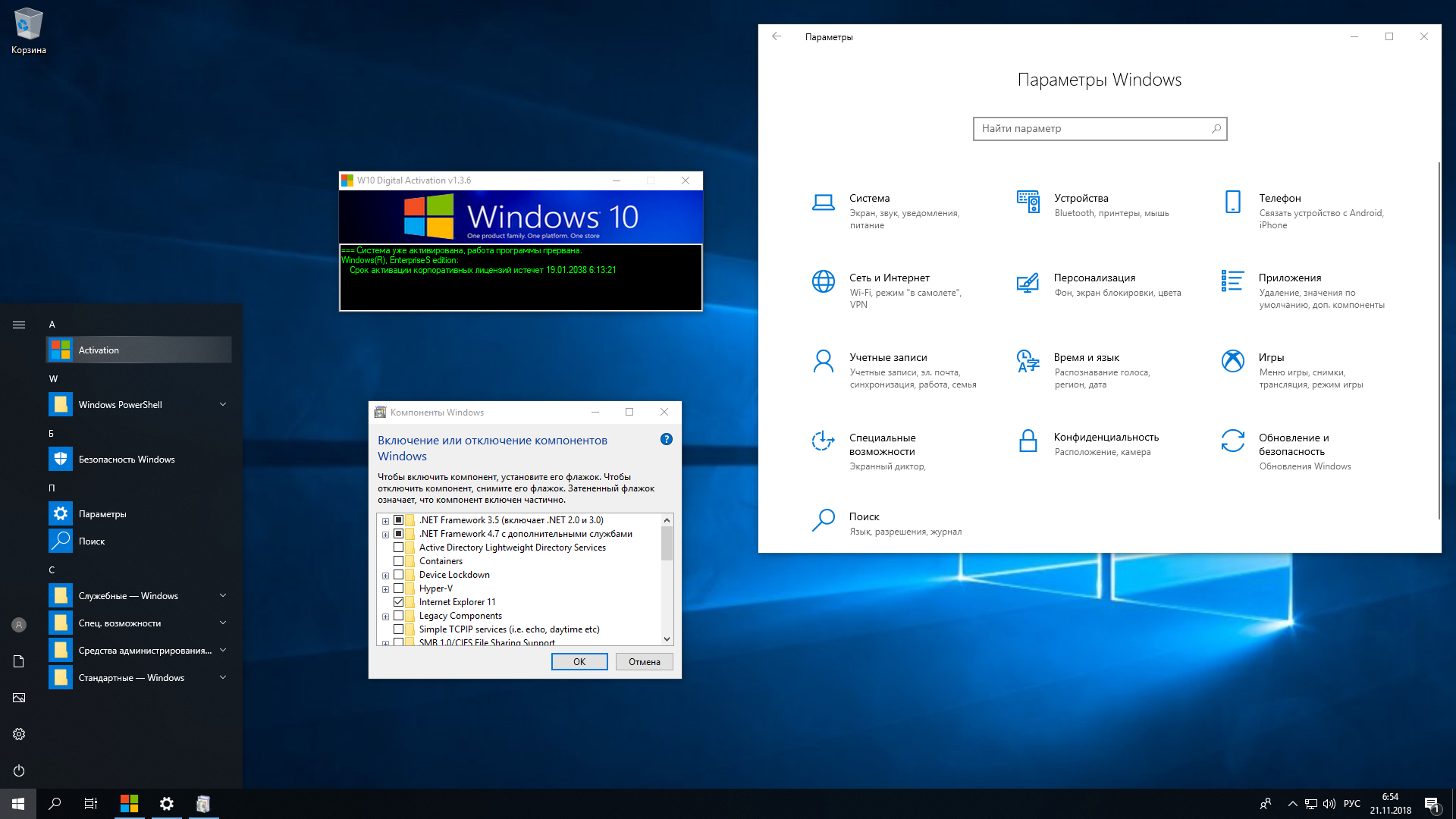
Task: Uncheck Internet Explorer 11 checkbox
Action: [x=398, y=602]
